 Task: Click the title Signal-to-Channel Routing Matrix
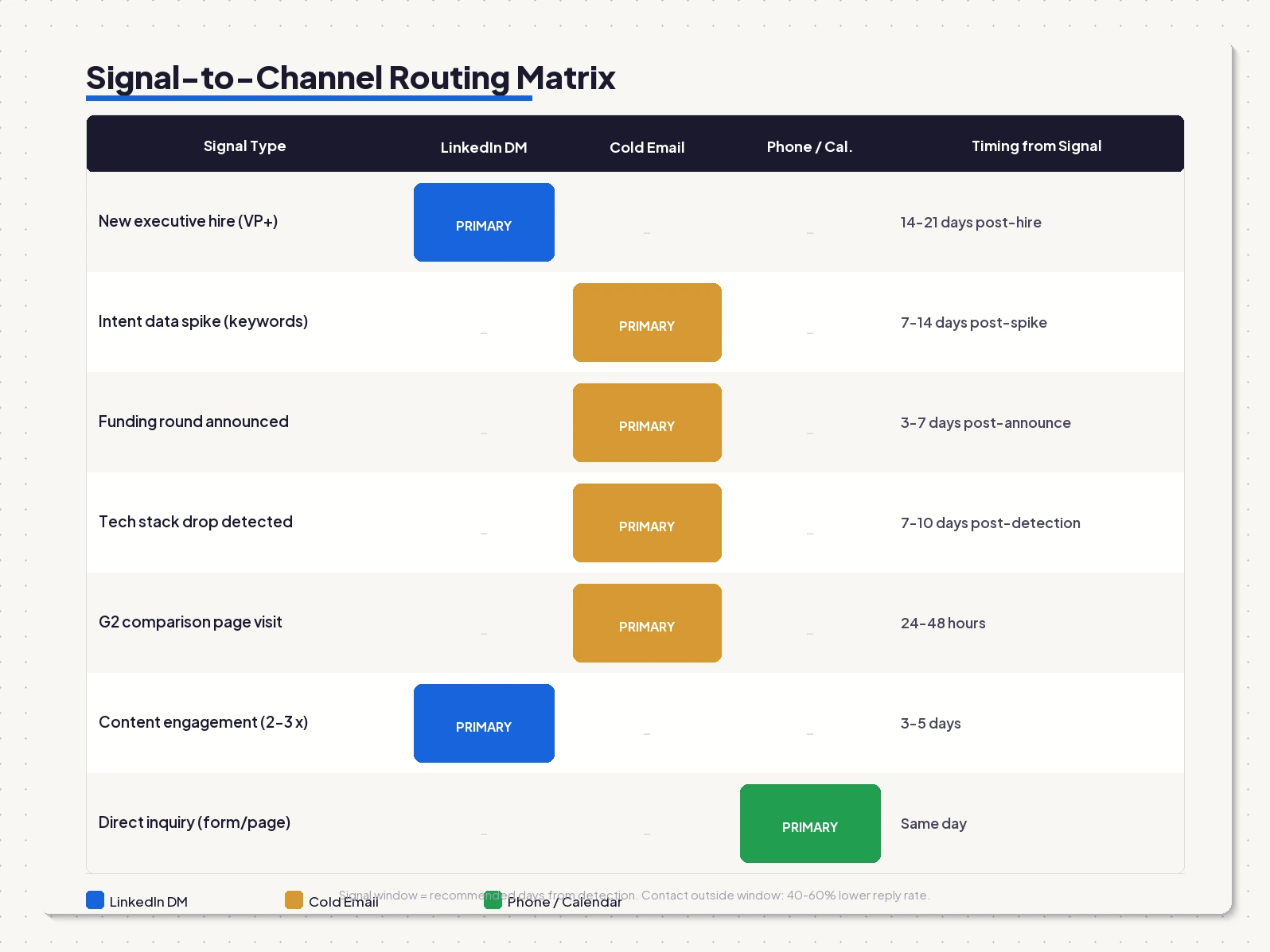351,78
